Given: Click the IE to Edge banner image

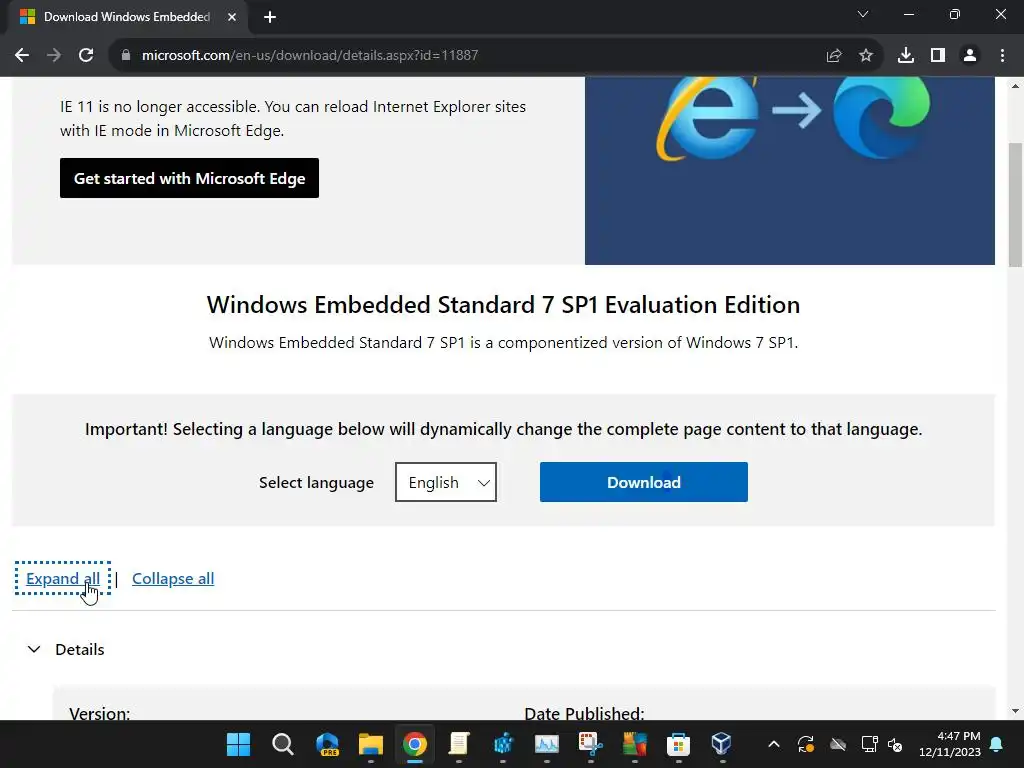Looking at the screenshot, I should pyautogui.click(x=790, y=170).
